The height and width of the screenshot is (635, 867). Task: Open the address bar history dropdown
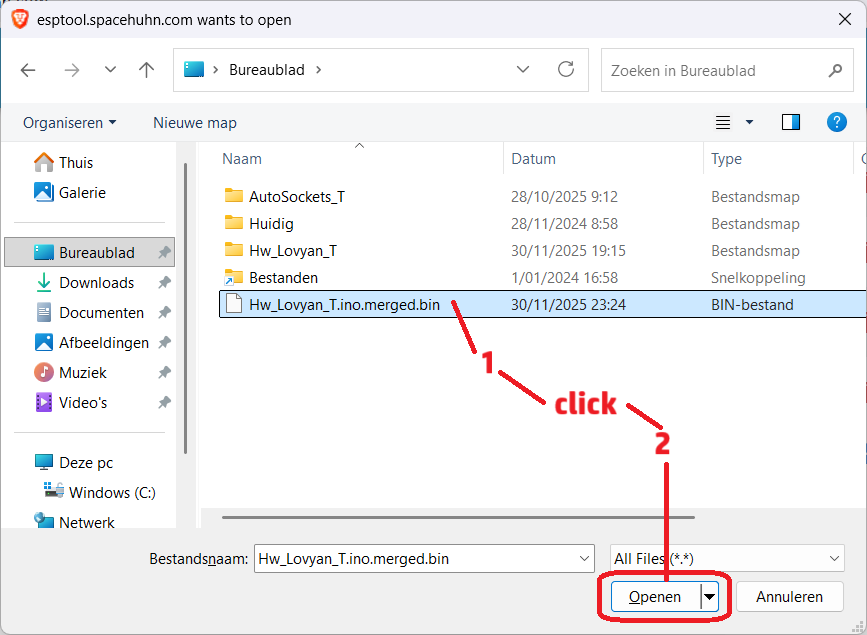click(x=523, y=70)
